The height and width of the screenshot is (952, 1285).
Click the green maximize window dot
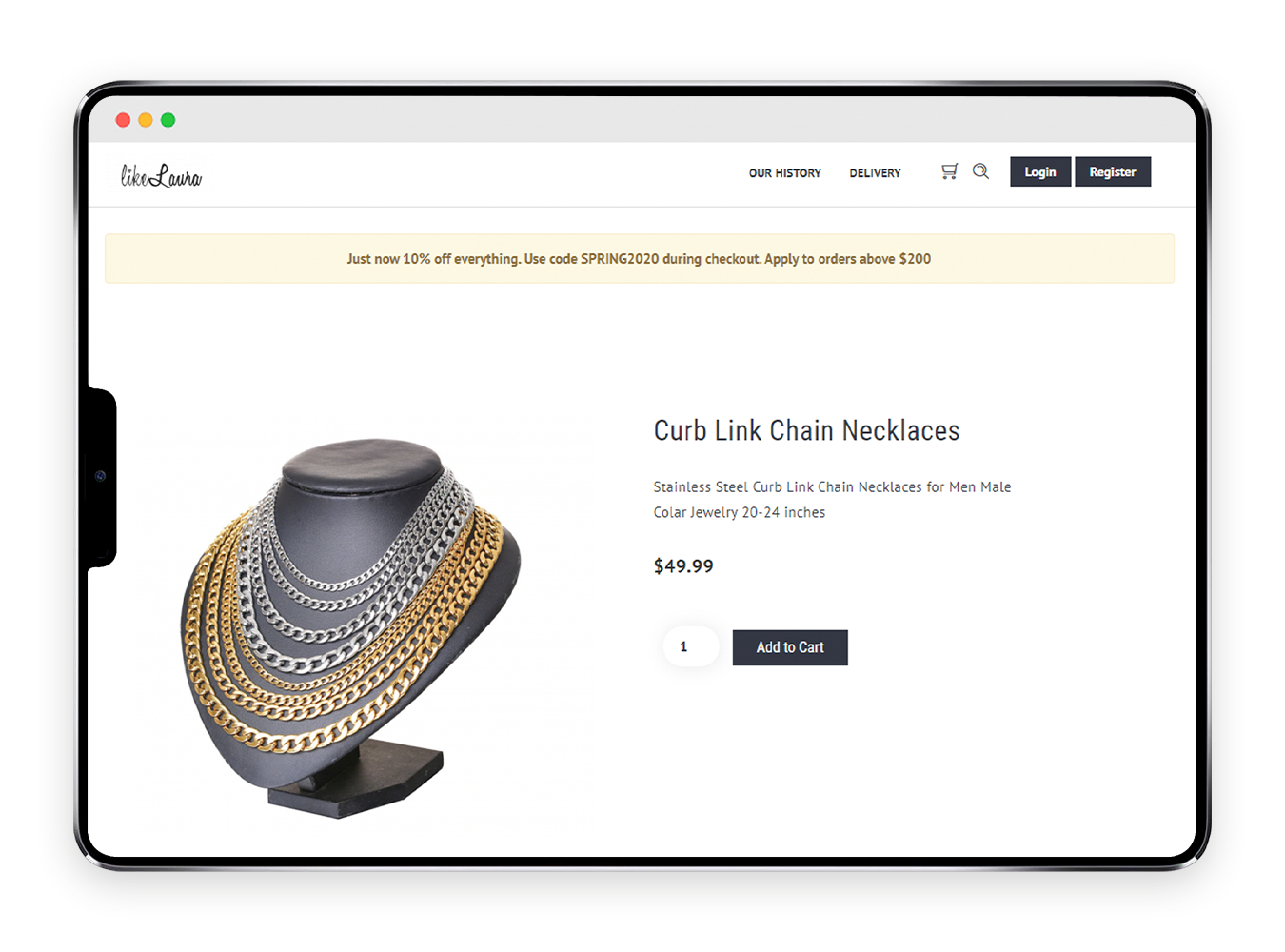tap(168, 120)
